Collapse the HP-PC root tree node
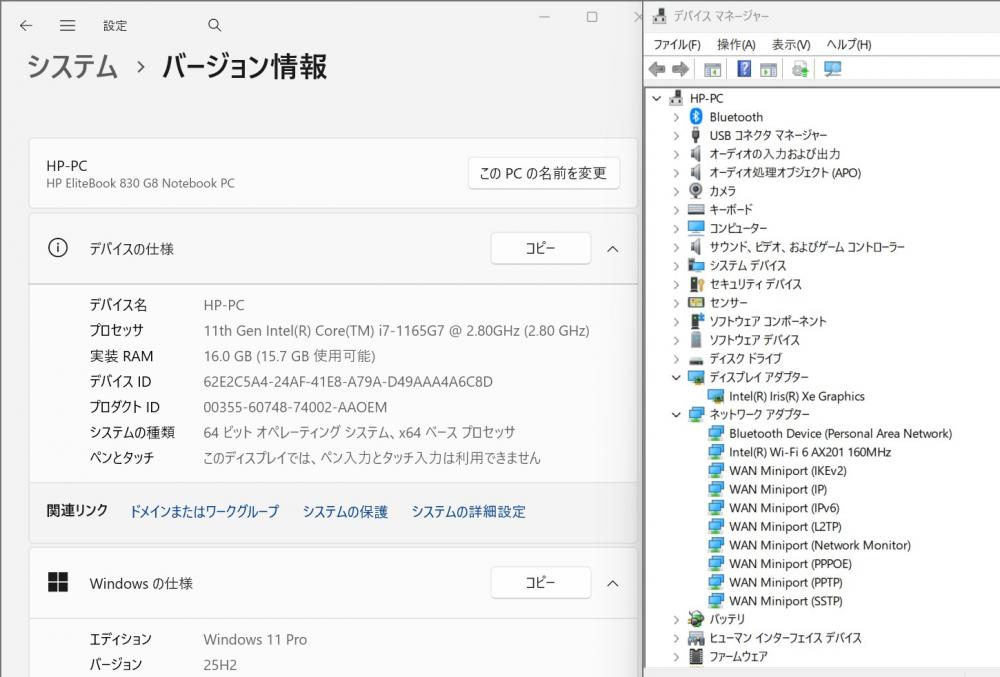Screen dimensions: 1000x677 (657, 98)
